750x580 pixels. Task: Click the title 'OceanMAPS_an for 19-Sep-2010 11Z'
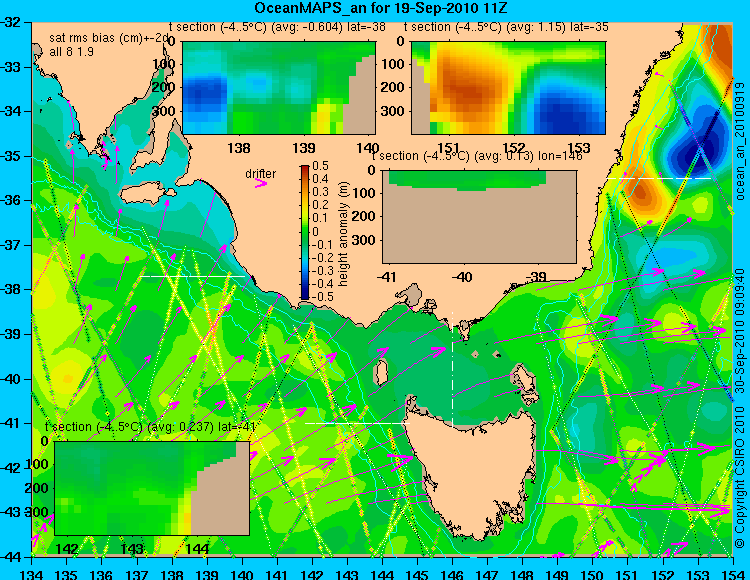[x=380, y=8]
